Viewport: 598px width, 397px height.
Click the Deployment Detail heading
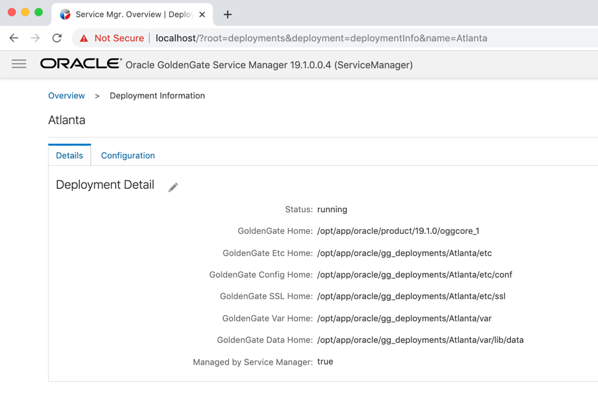pos(105,185)
